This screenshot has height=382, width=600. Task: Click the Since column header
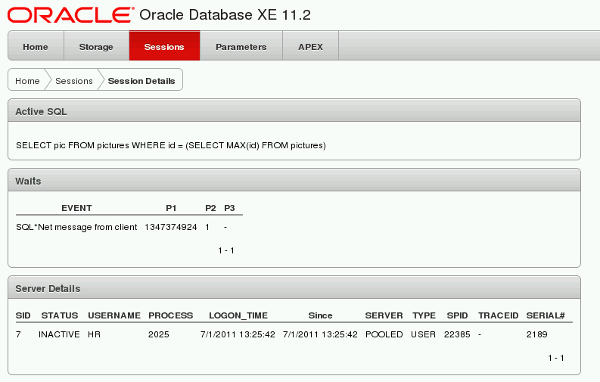320,315
